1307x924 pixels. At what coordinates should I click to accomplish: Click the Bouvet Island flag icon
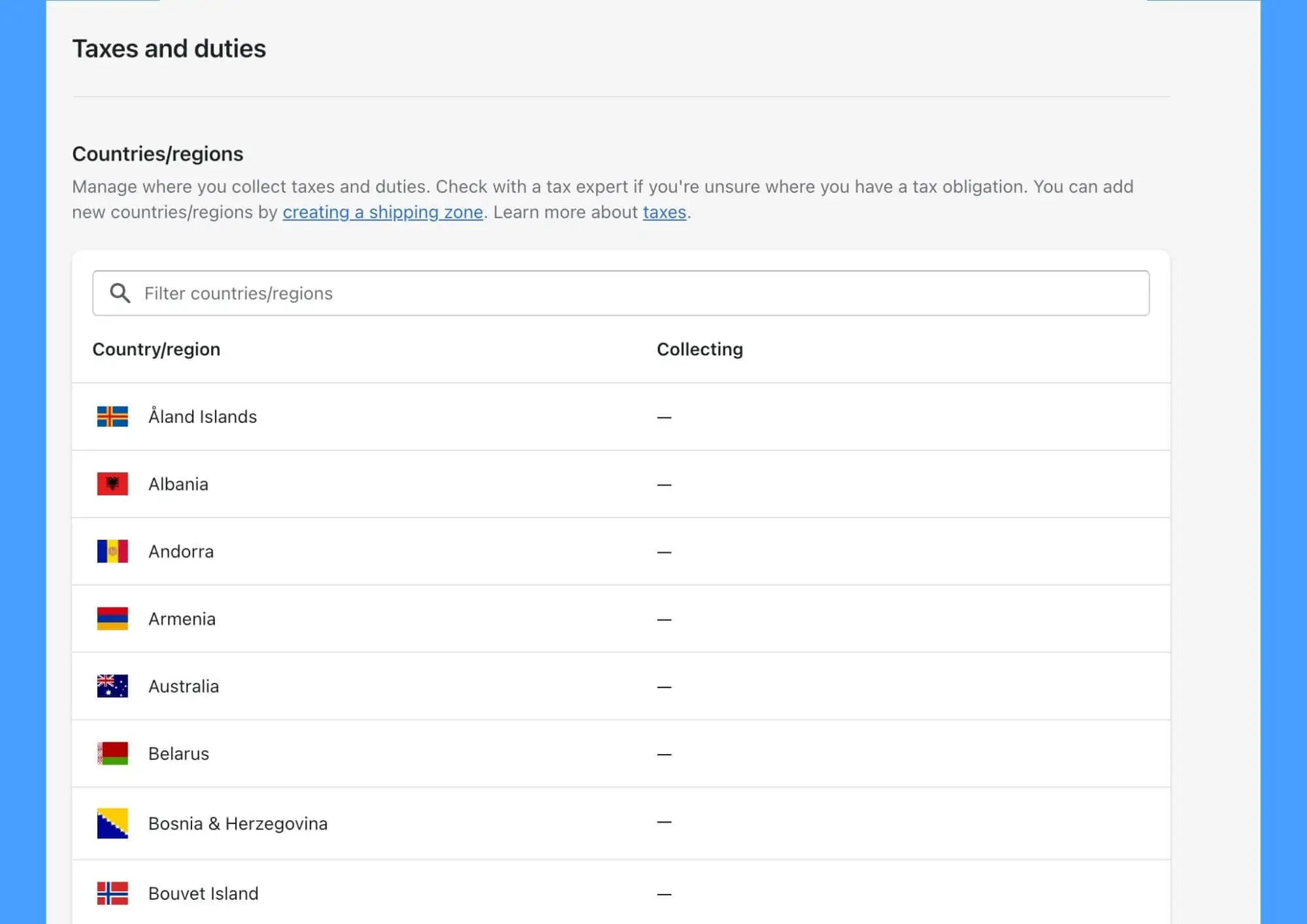[112, 893]
